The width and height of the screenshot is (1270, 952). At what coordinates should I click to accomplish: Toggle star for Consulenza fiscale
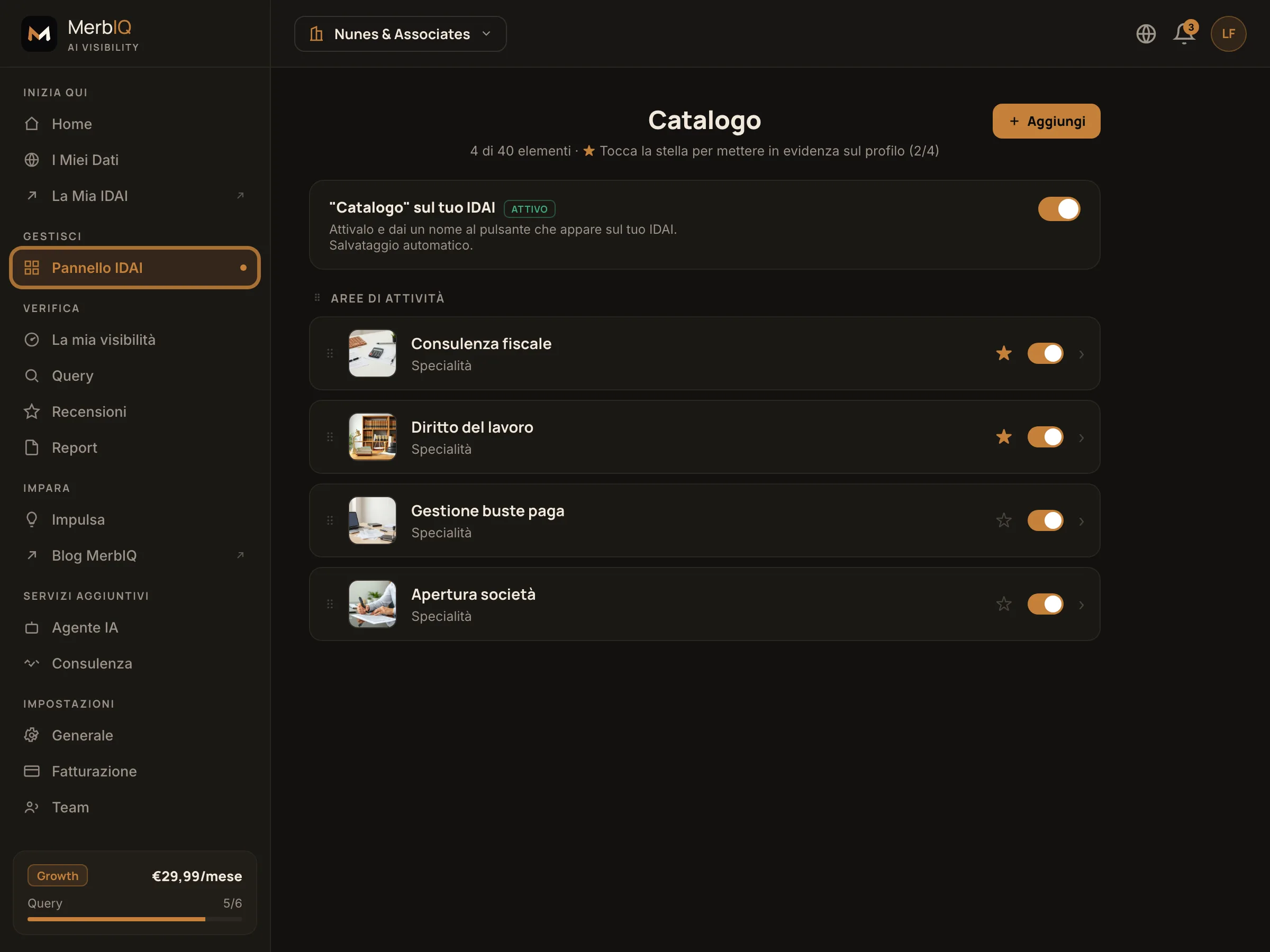[1004, 353]
